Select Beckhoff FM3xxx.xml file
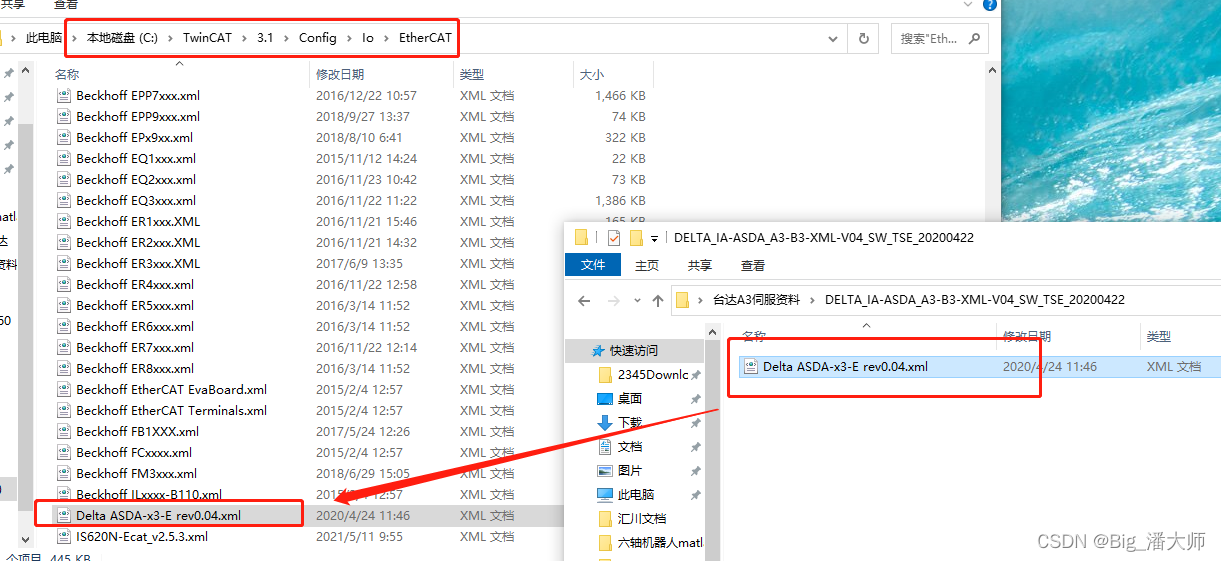This screenshot has height=561, width=1221. (136, 474)
